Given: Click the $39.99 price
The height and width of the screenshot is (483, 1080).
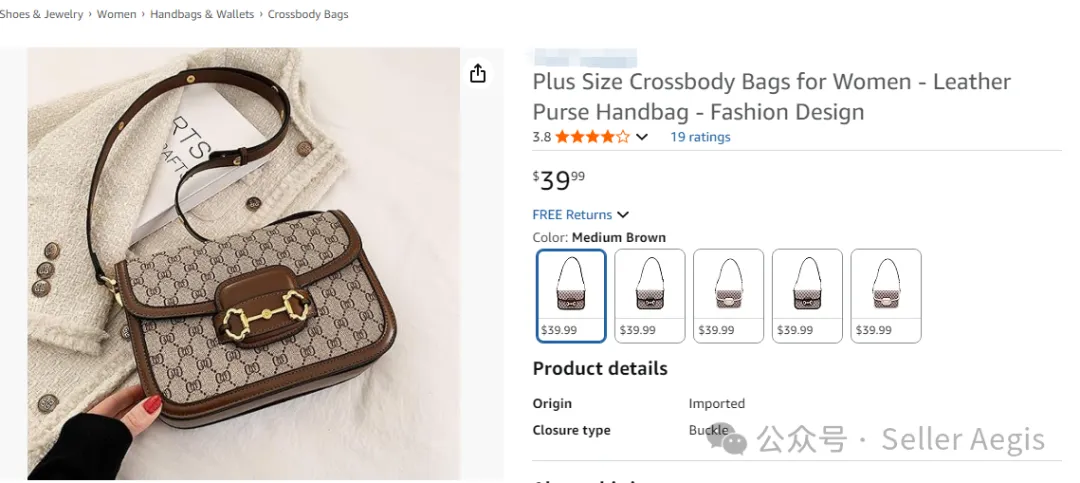Looking at the screenshot, I should click(558, 180).
